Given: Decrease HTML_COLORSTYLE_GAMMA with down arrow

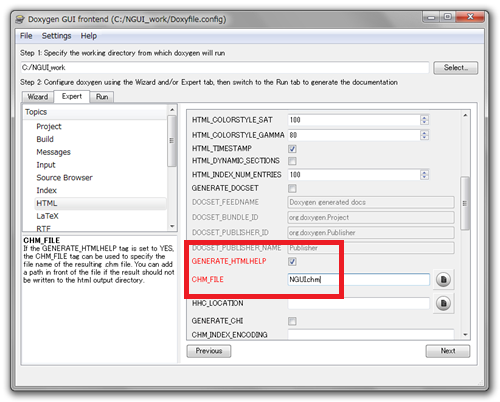Looking at the screenshot, I should tap(424, 137).
